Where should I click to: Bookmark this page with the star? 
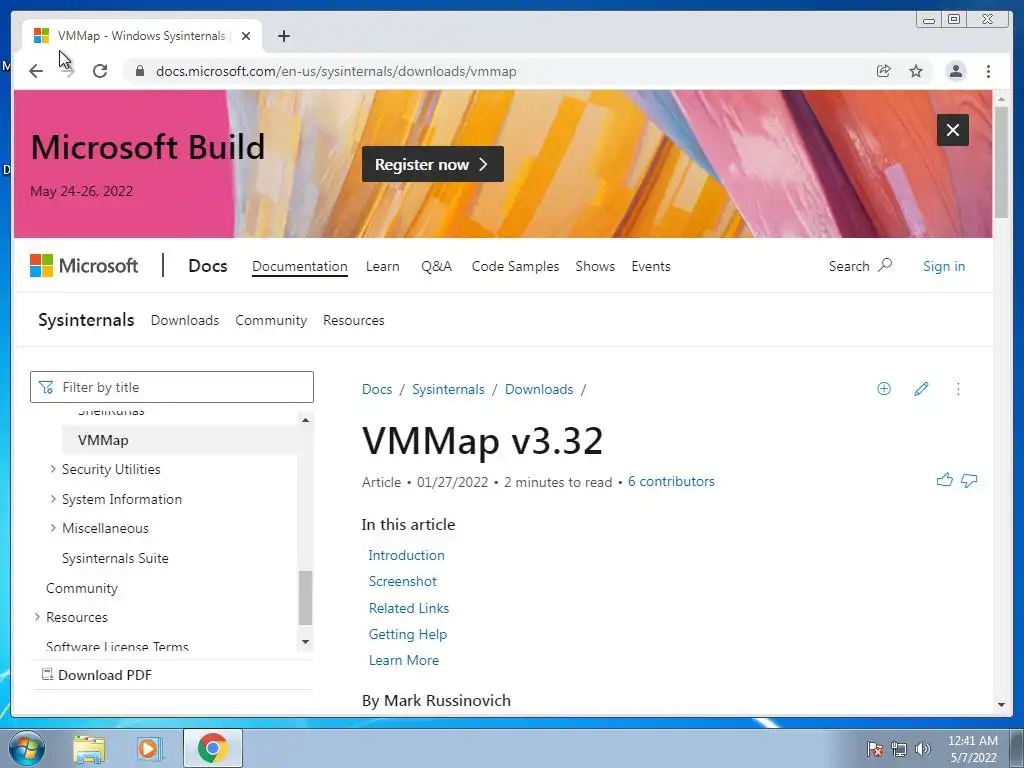pyautogui.click(x=916, y=71)
